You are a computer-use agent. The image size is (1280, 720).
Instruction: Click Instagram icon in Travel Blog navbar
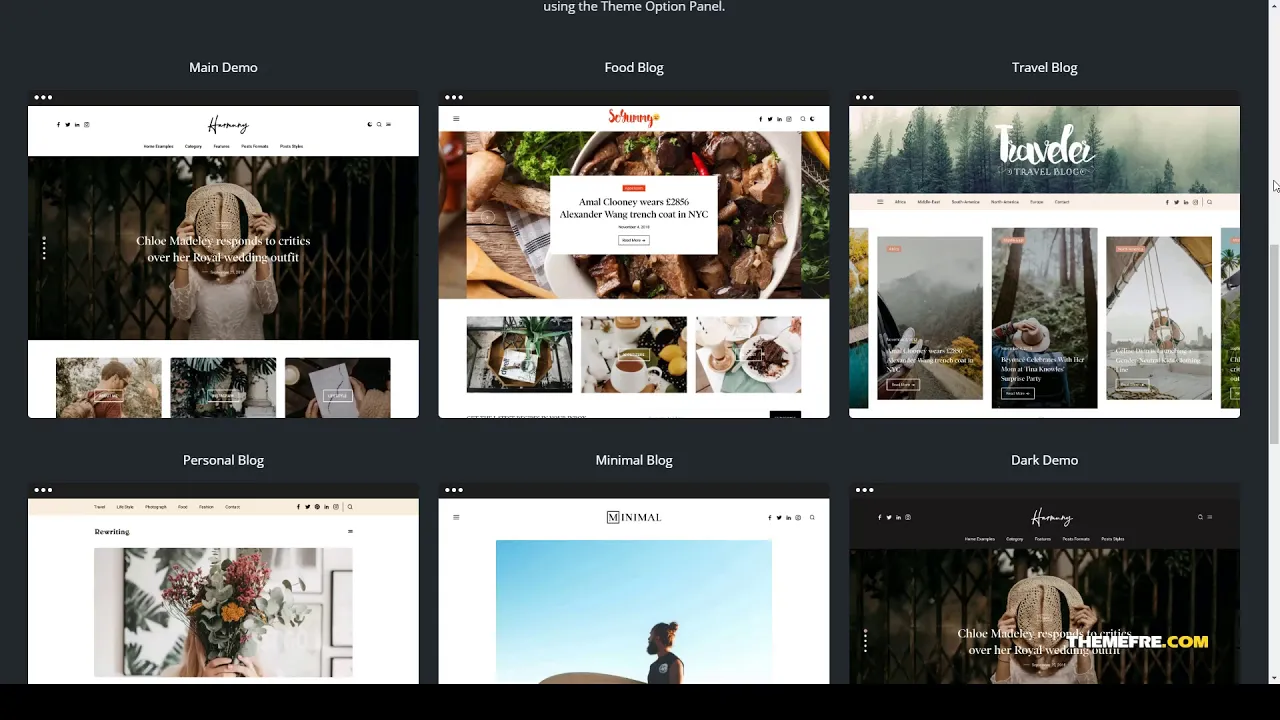(1195, 202)
